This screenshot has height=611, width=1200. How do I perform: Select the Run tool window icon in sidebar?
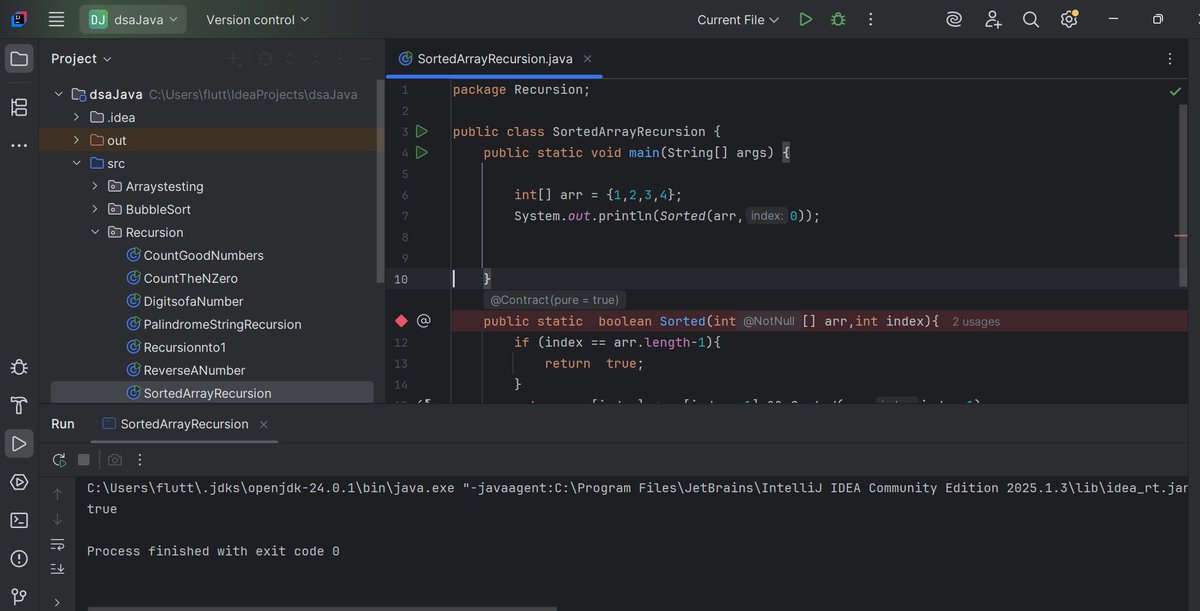[18, 444]
